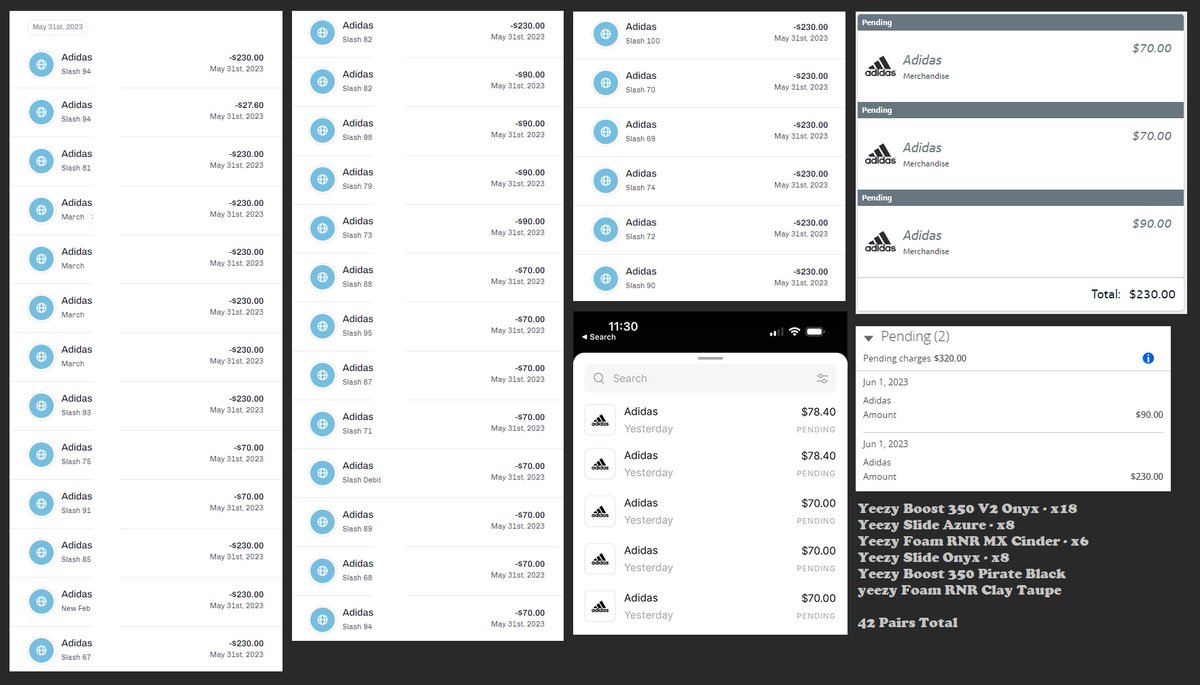Click the globe icon beside Slash 93
The height and width of the screenshot is (685, 1200).
(x=41, y=406)
